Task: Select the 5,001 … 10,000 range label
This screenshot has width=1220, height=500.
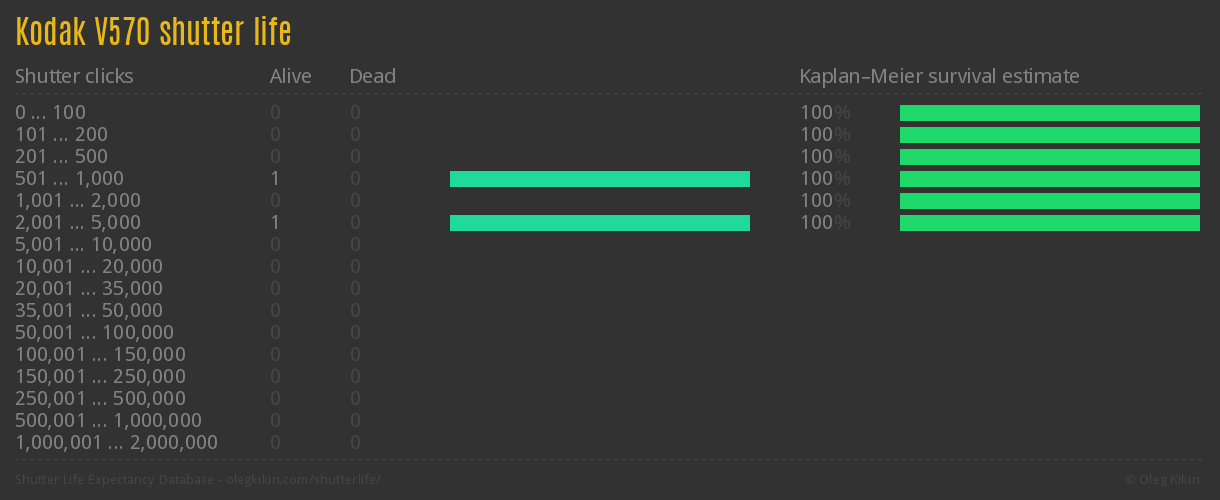Action: [x=83, y=245]
